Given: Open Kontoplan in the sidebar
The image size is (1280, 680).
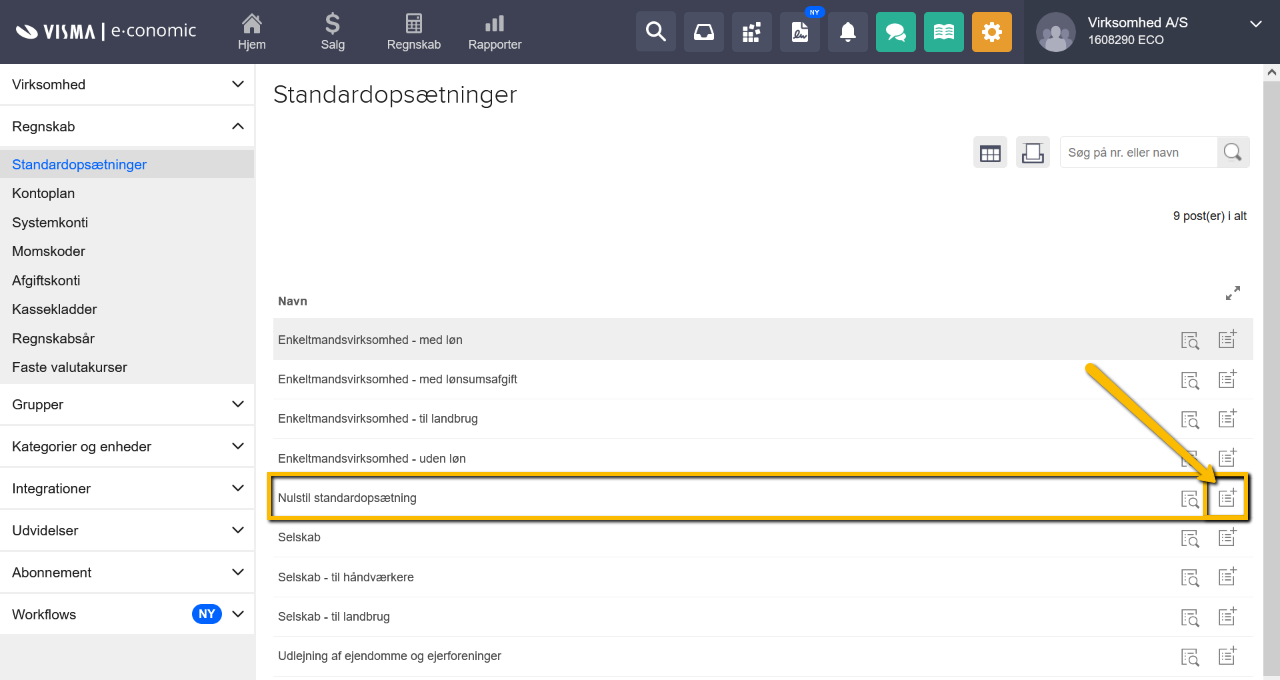Looking at the screenshot, I should [x=43, y=193].
